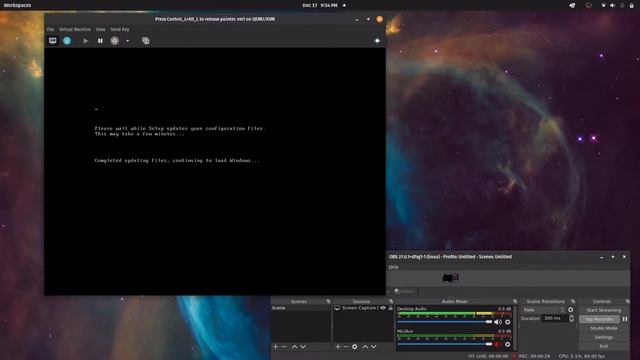Detach the Sources dock panel icon
Viewport: 640px width, 360px height.
point(391,301)
